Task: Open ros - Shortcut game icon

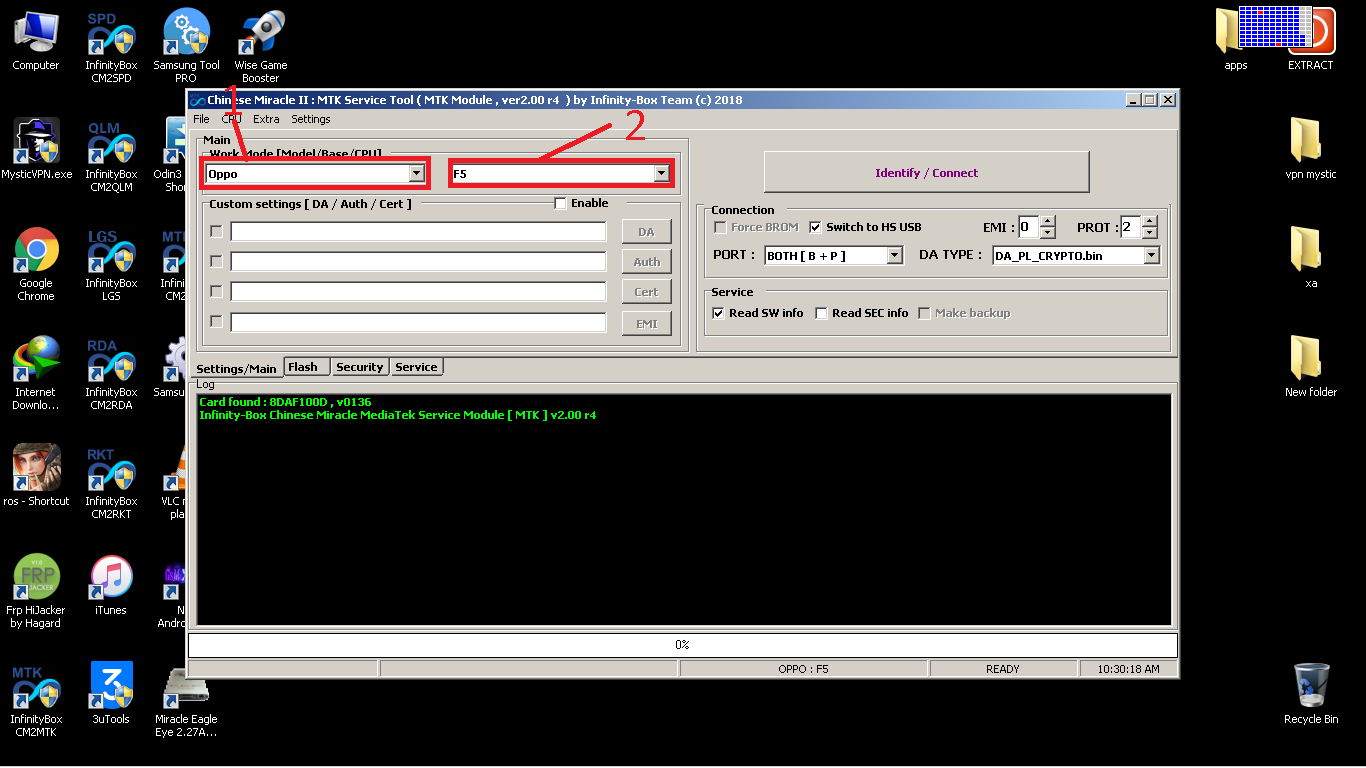Action: click(36, 476)
